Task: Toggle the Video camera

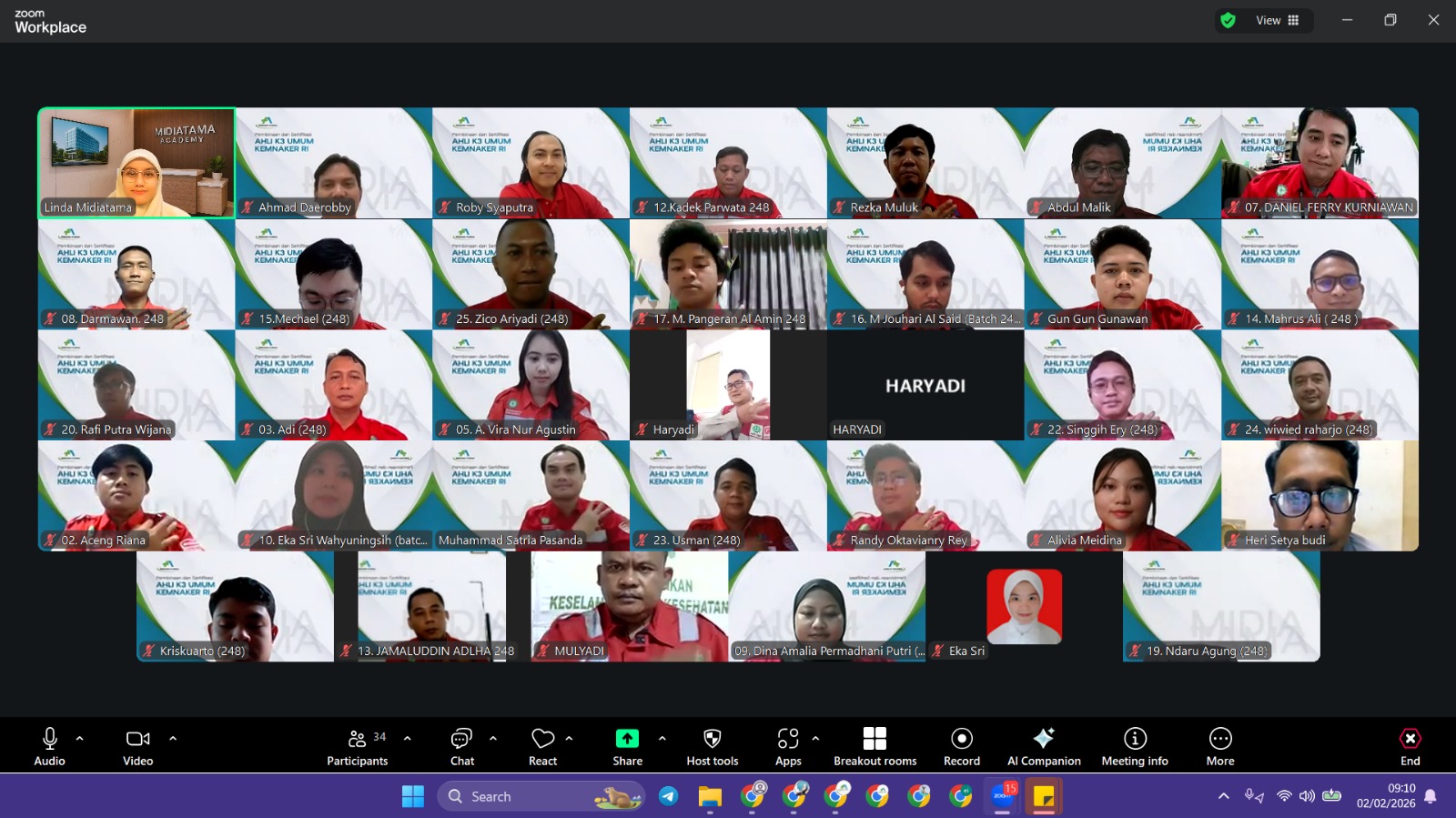Action: [x=138, y=746]
